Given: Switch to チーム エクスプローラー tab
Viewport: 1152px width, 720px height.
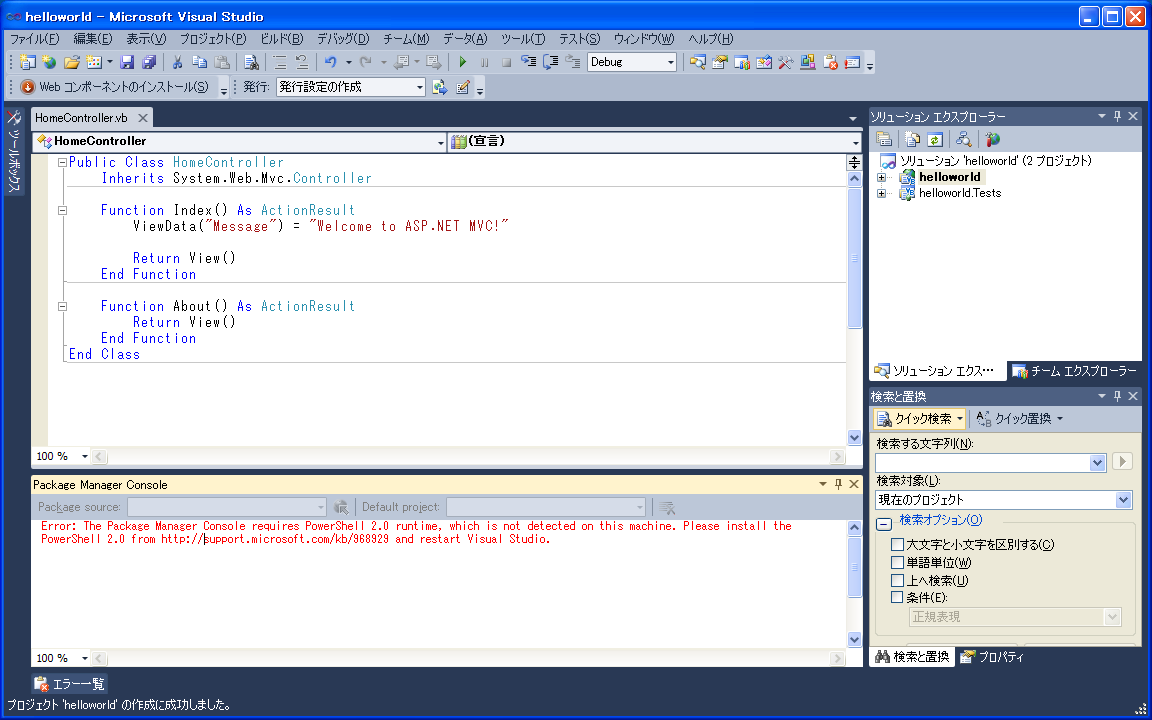Looking at the screenshot, I should tap(1076, 371).
